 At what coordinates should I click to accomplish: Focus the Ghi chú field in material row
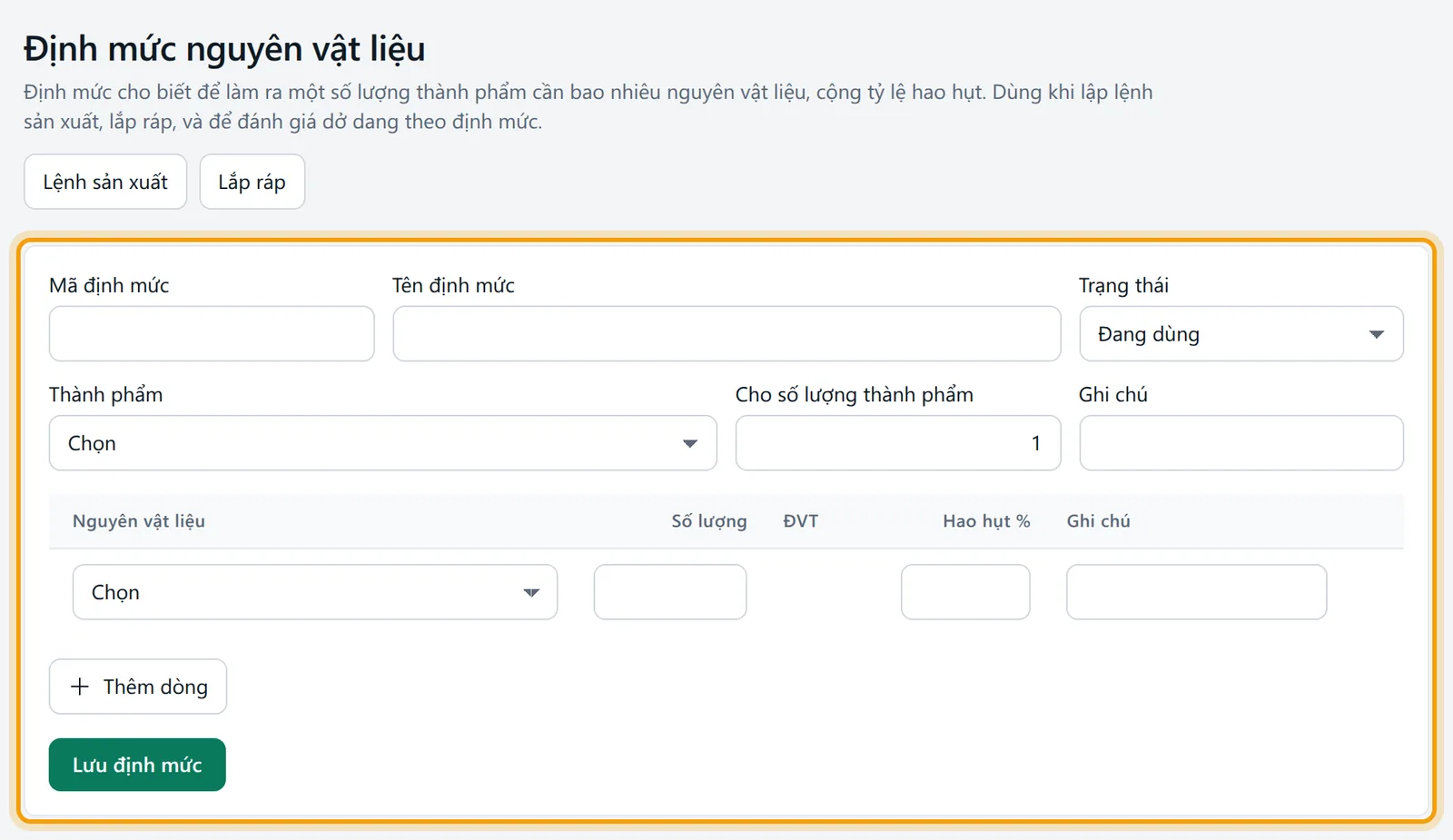[1197, 592]
